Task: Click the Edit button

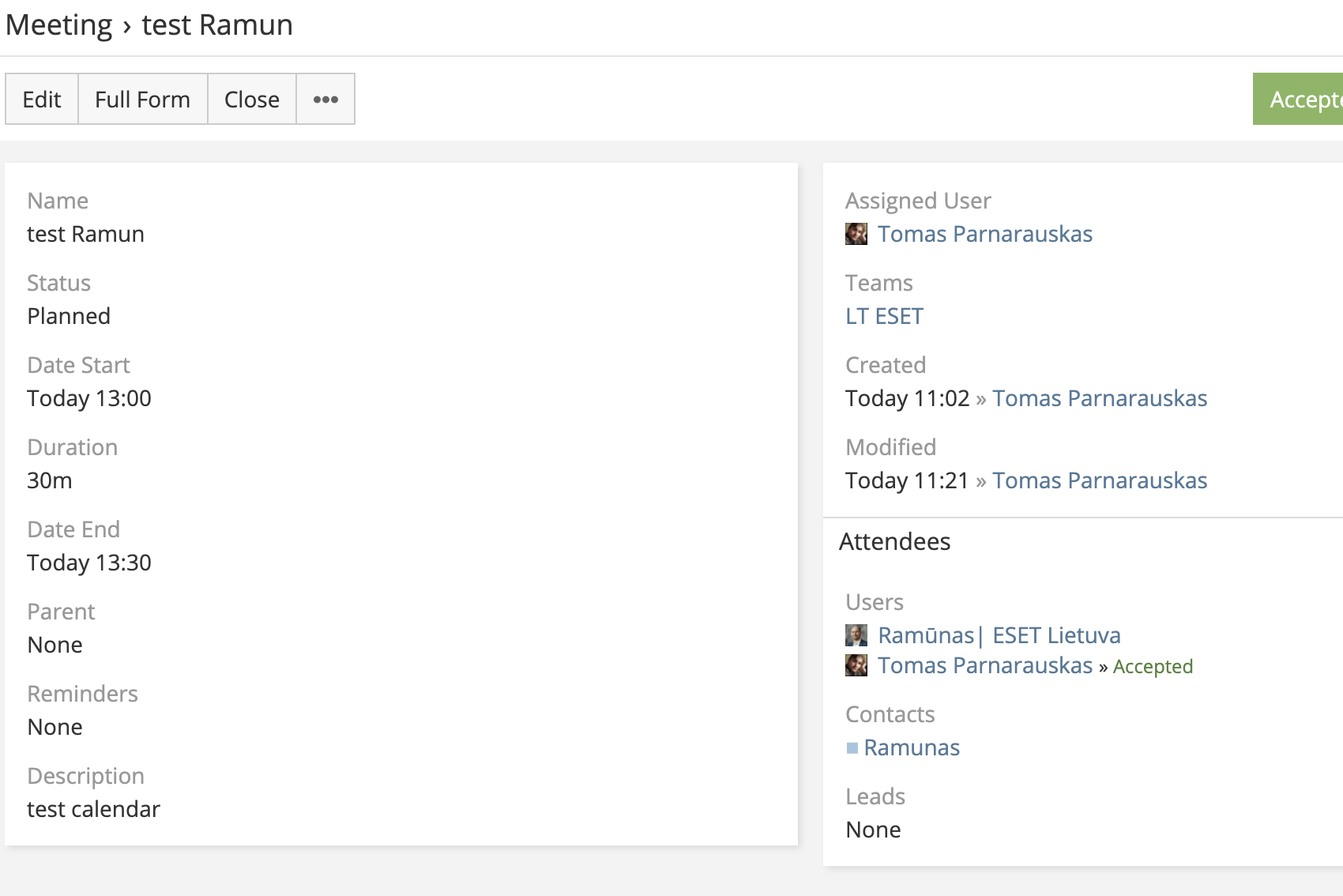Action: [x=42, y=100]
